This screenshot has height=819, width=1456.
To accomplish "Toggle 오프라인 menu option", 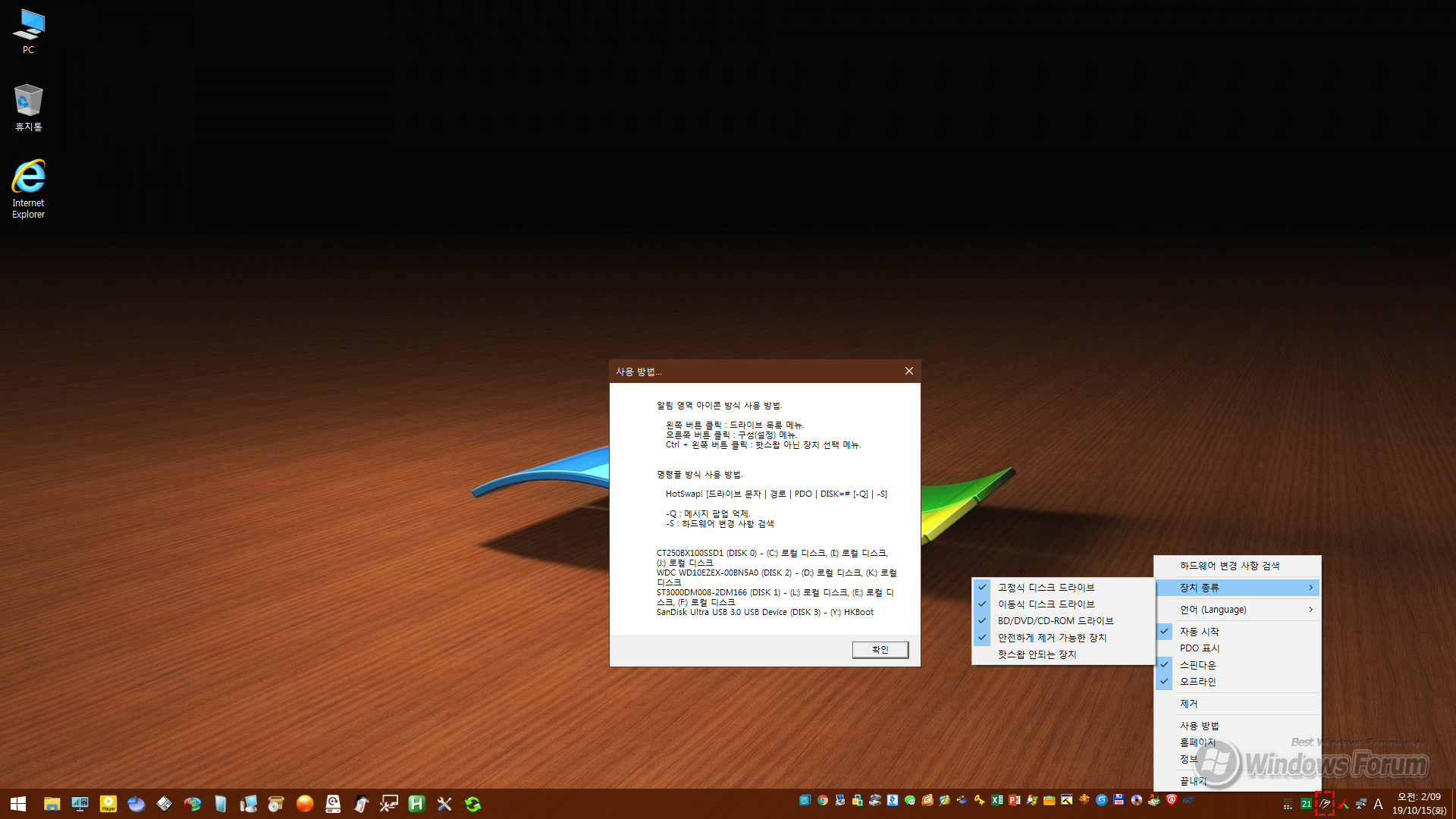I will (1238, 682).
